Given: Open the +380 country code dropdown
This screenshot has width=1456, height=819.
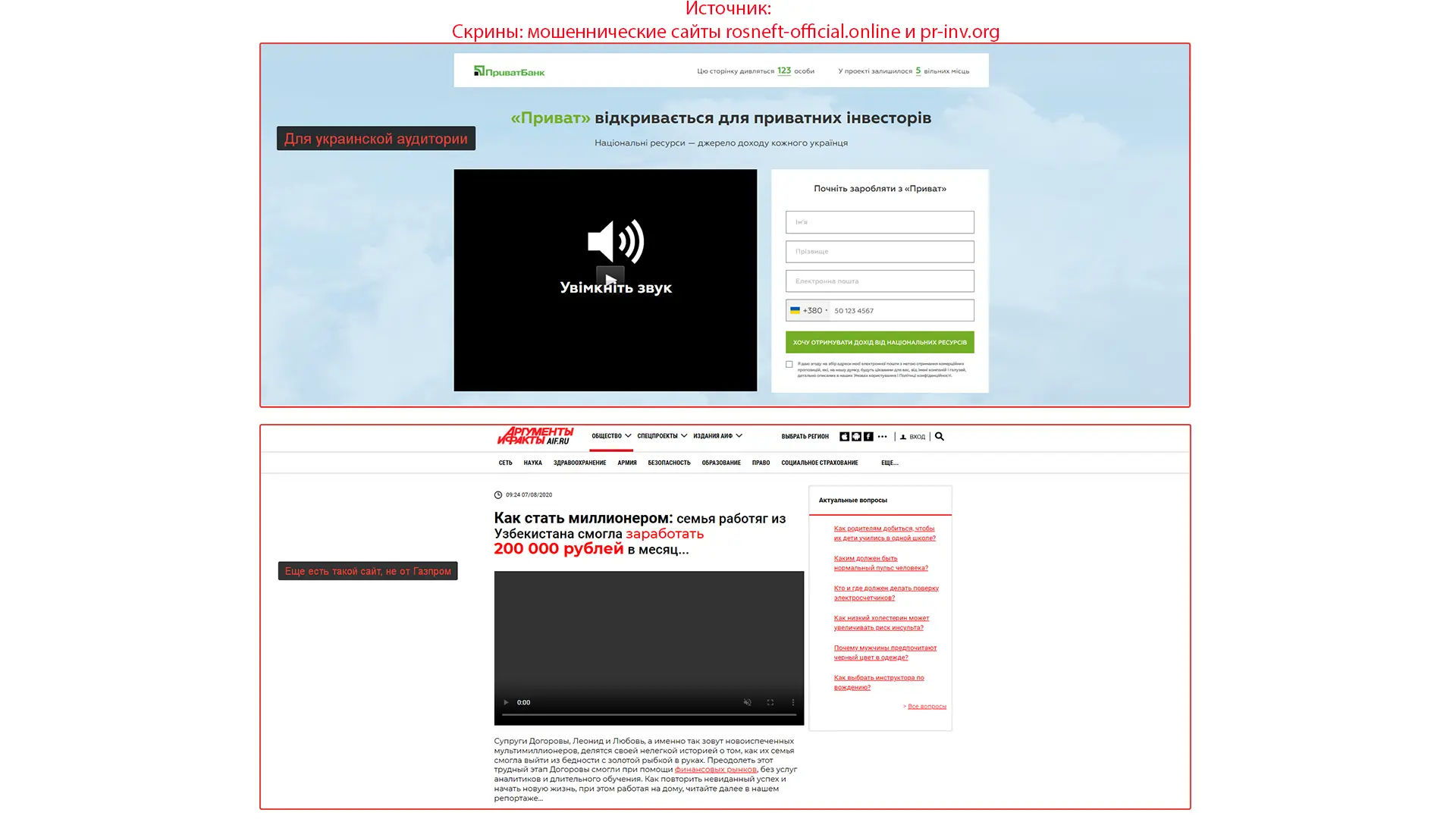Looking at the screenshot, I should pyautogui.click(x=808, y=310).
